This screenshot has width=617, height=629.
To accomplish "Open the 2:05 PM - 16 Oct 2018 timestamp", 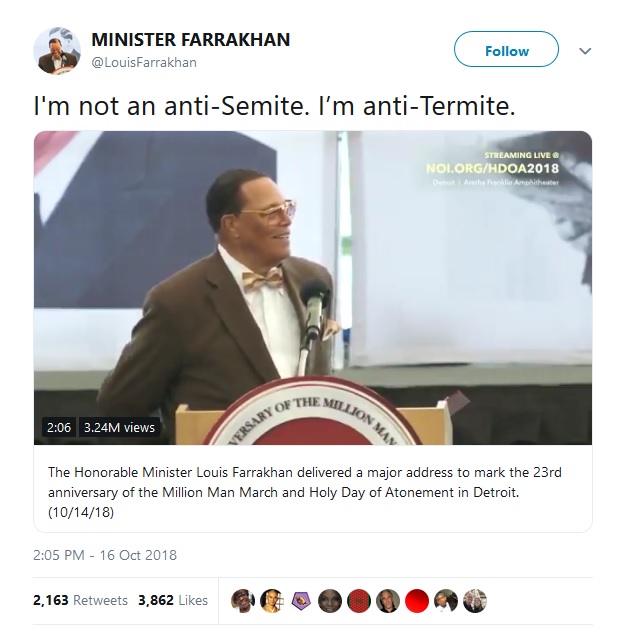I will tap(105, 554).
